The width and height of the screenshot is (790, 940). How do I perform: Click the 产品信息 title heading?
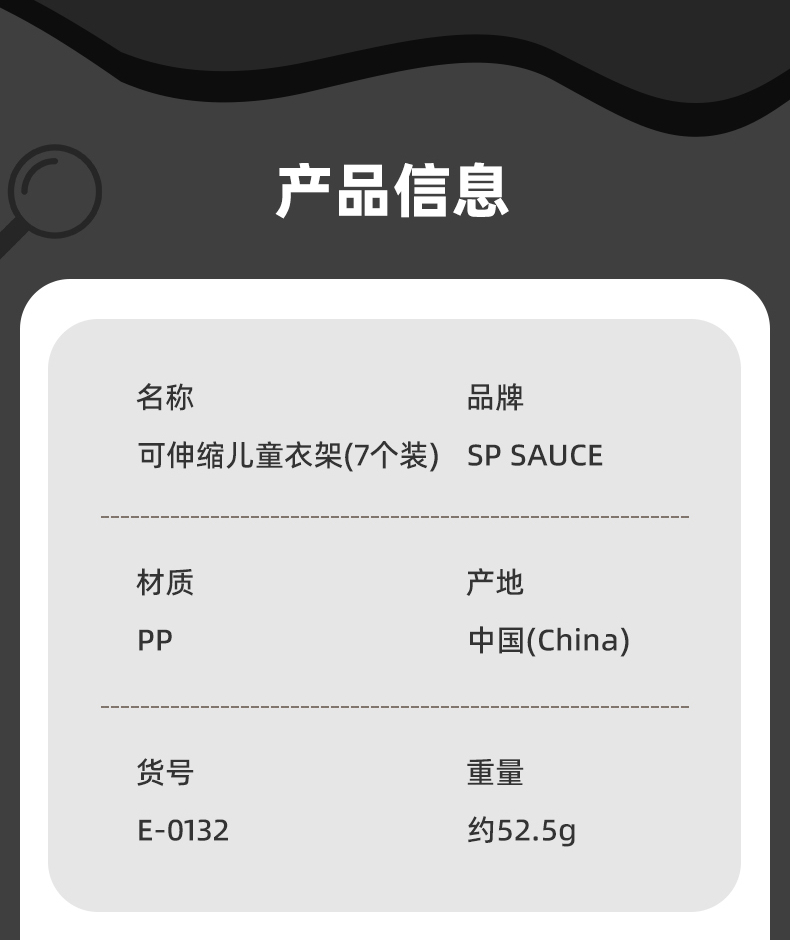pyautogui.click(x=393, y=190)
